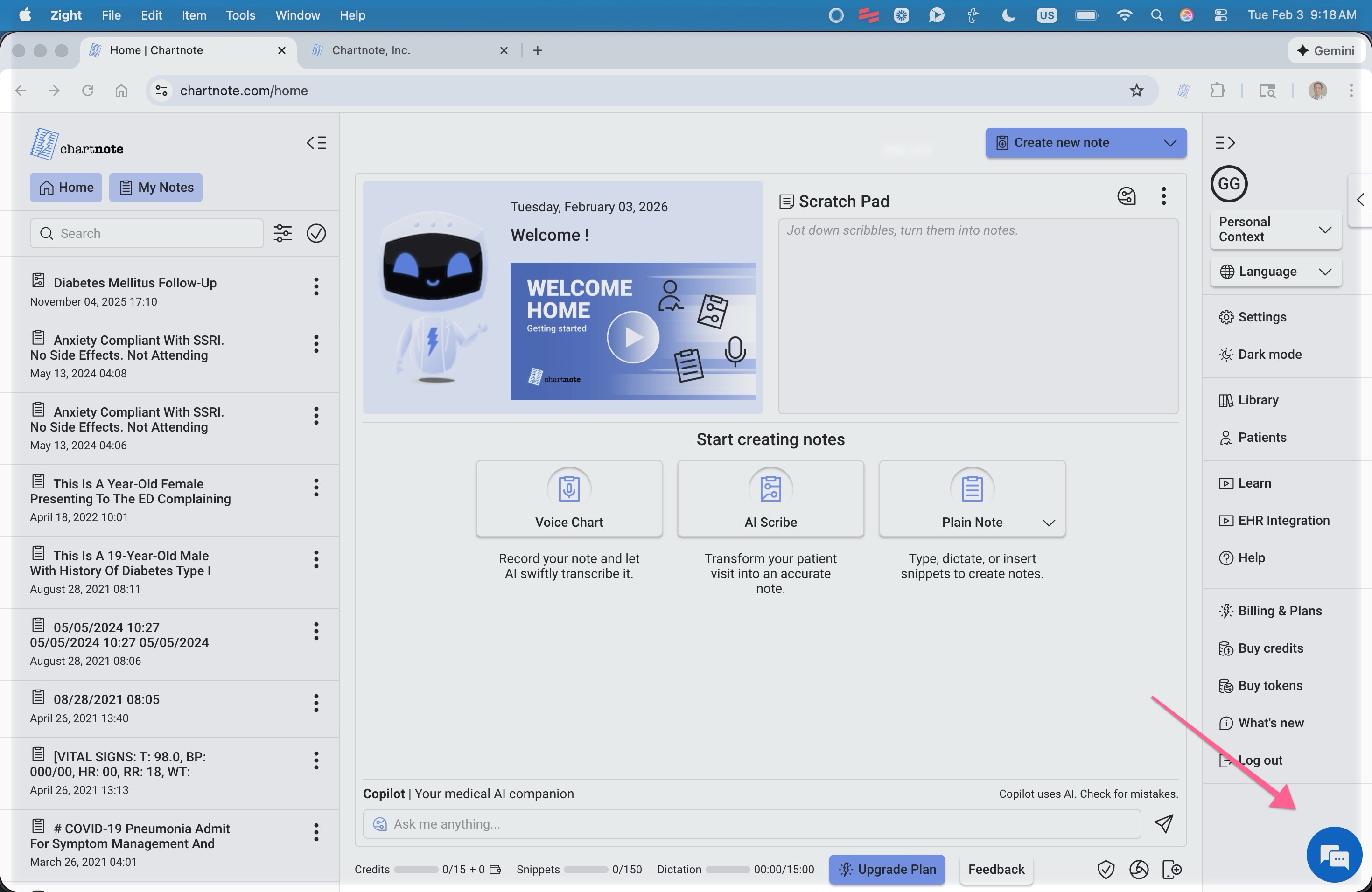Viewport: 1372px width, 892px height.
Task: Open the chat support bubble
Action: (x=1334, y=855)
